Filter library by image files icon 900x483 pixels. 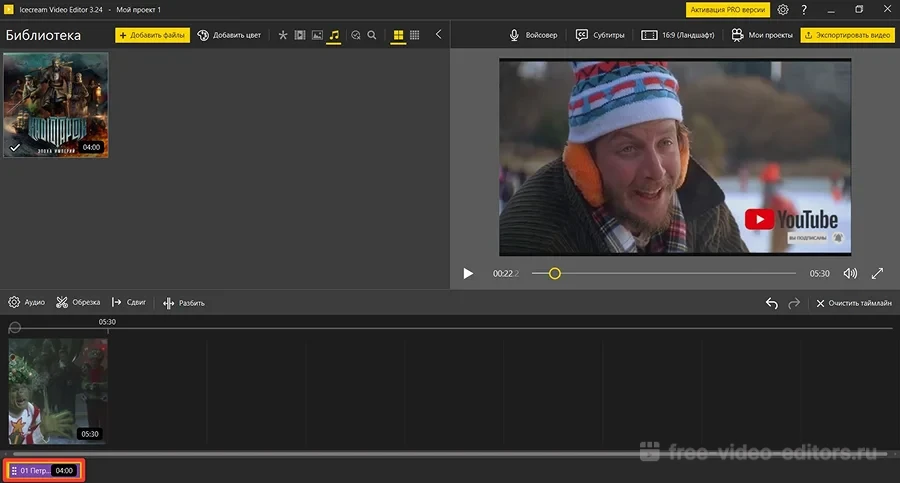click(x=317, y=35)
